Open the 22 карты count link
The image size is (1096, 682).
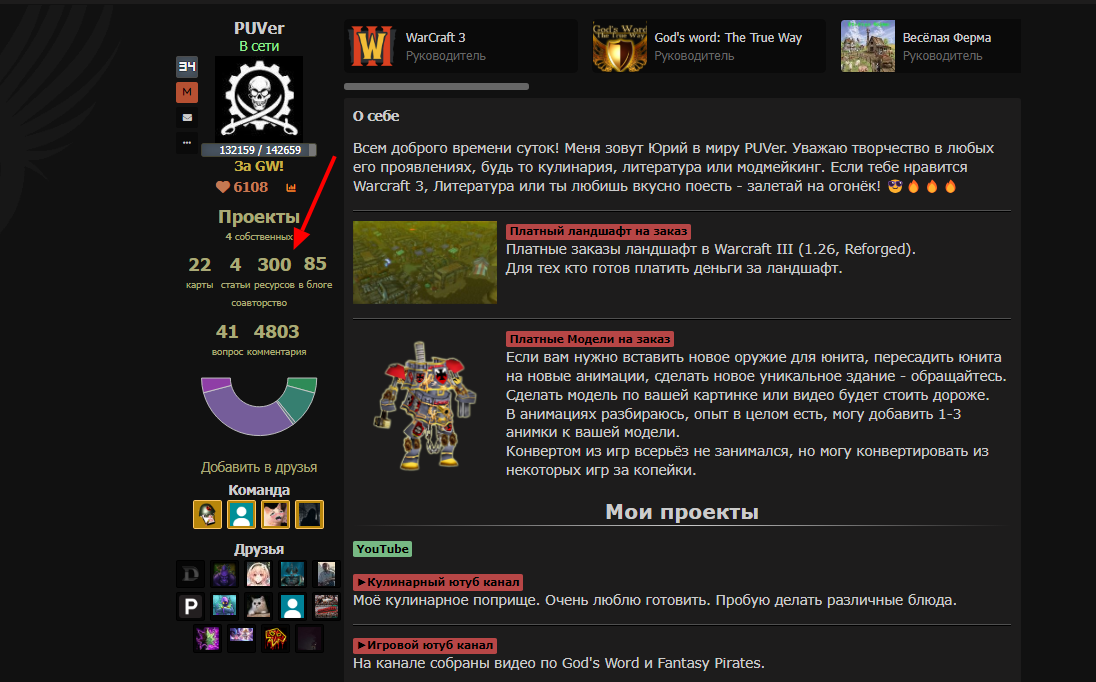click(199, 273)
